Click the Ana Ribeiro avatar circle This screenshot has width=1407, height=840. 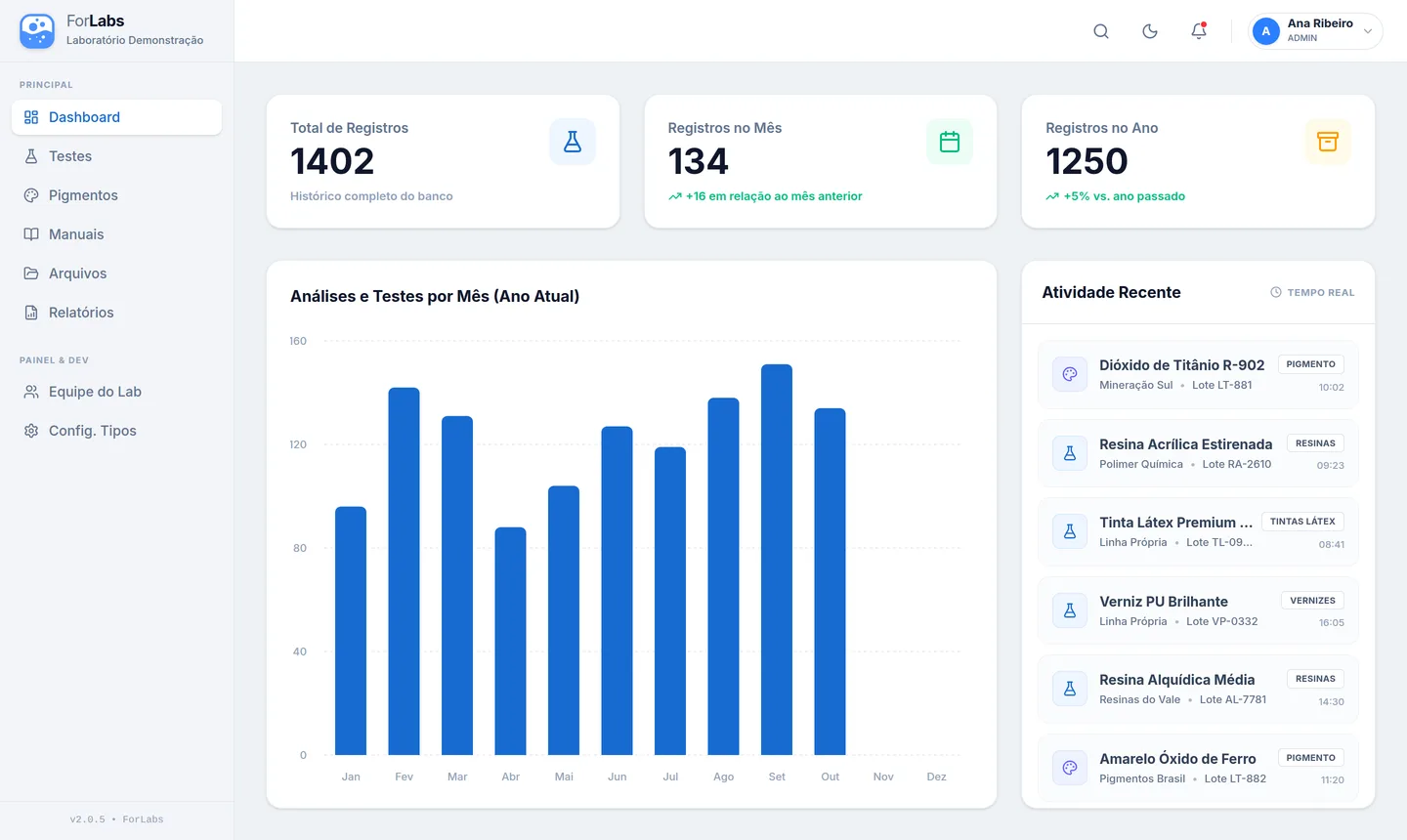point(1266,31)
